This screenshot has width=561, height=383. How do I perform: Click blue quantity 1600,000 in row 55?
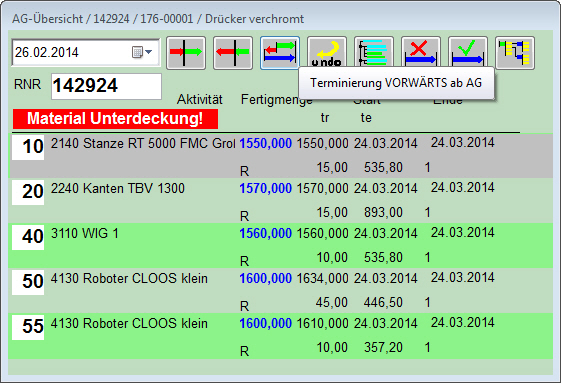[x=265, y=324]
